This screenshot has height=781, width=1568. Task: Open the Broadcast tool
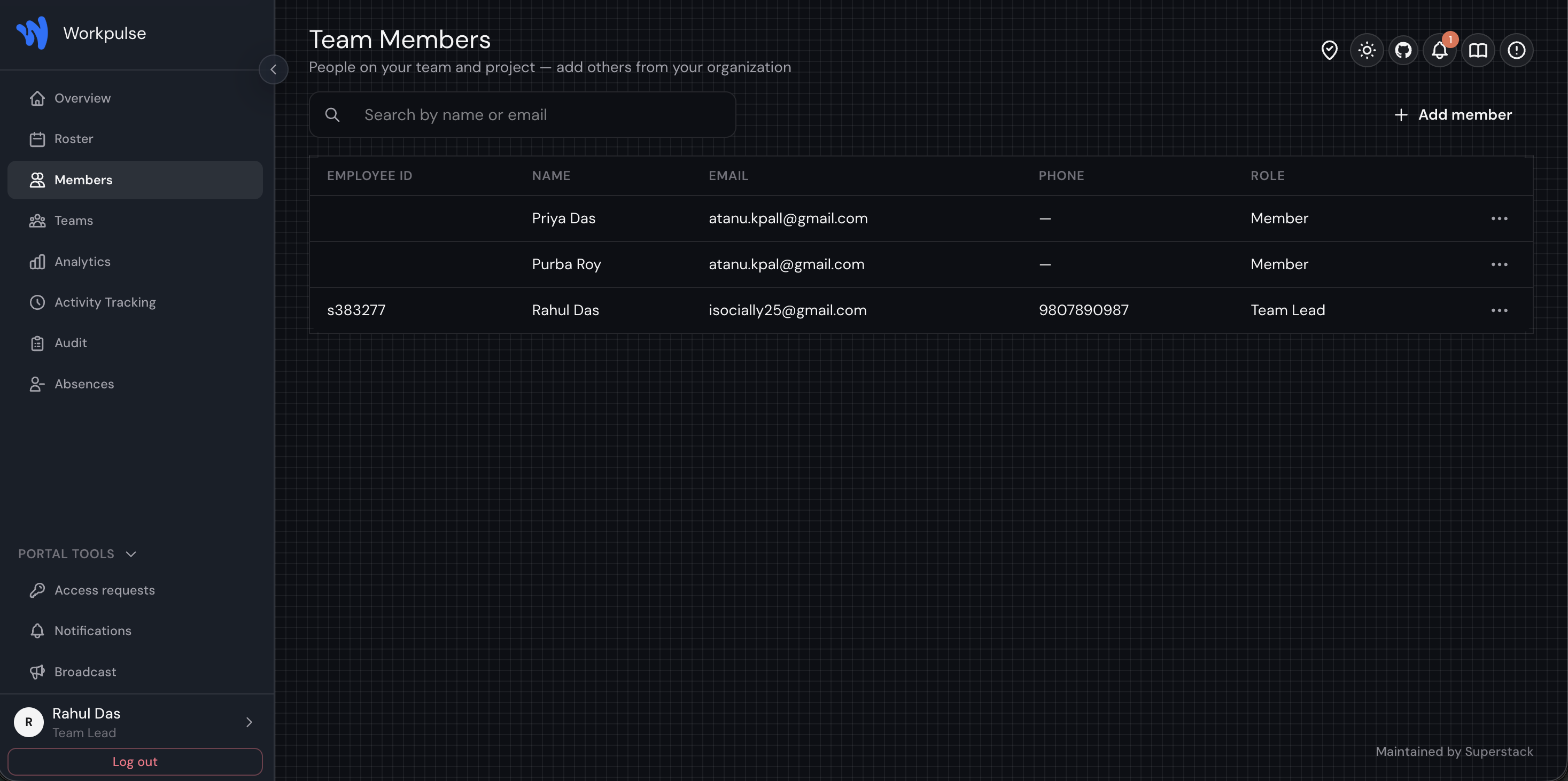point(135,671)
